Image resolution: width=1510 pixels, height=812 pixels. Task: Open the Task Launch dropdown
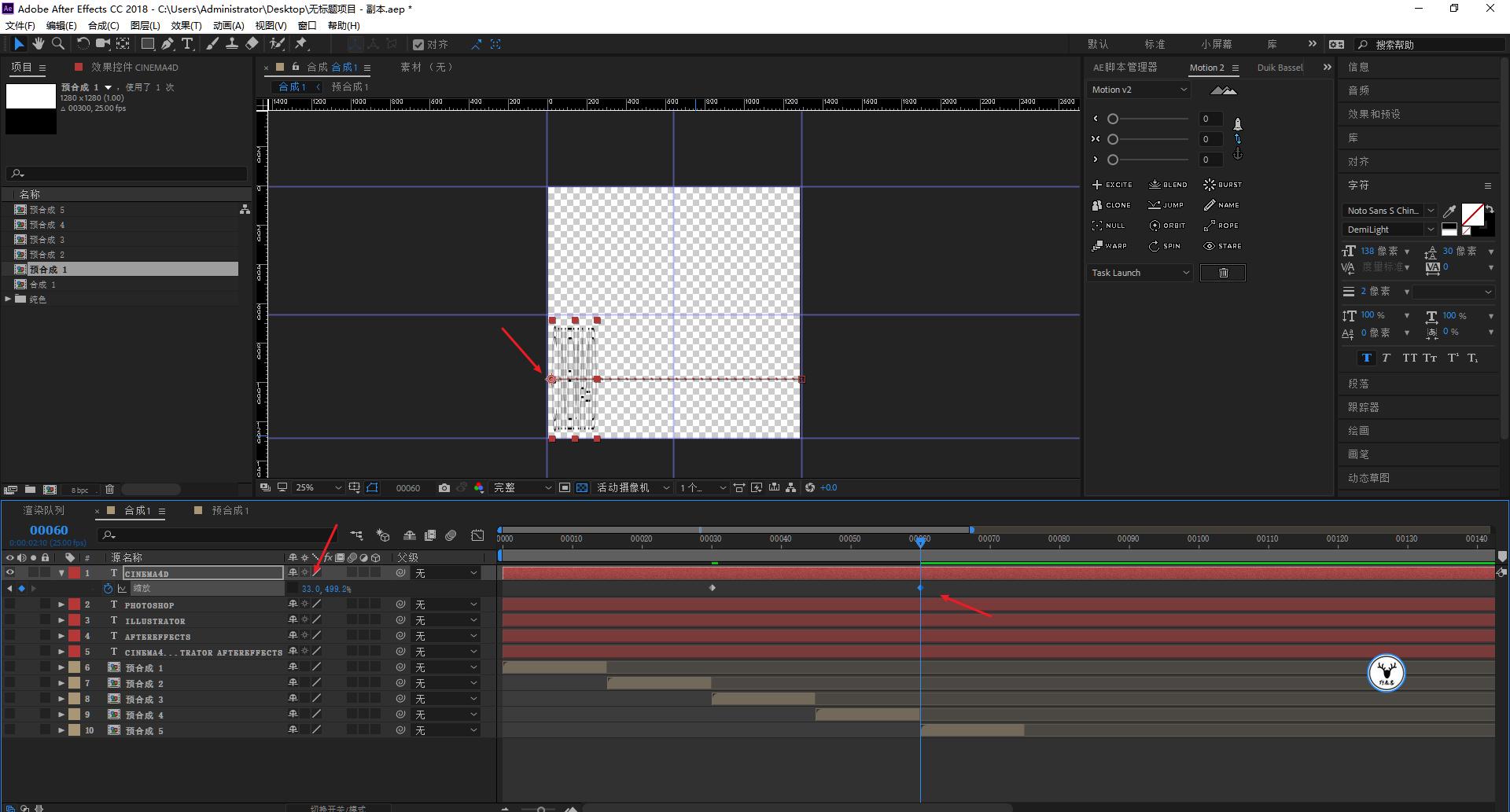point(1140,273)
